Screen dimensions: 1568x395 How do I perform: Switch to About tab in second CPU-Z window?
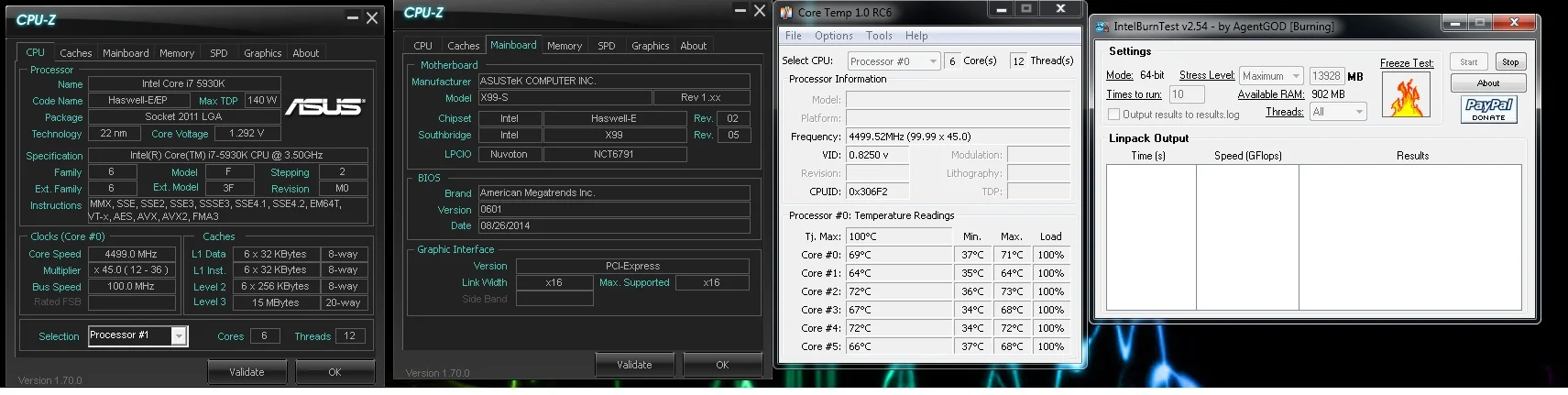[694, 46]
